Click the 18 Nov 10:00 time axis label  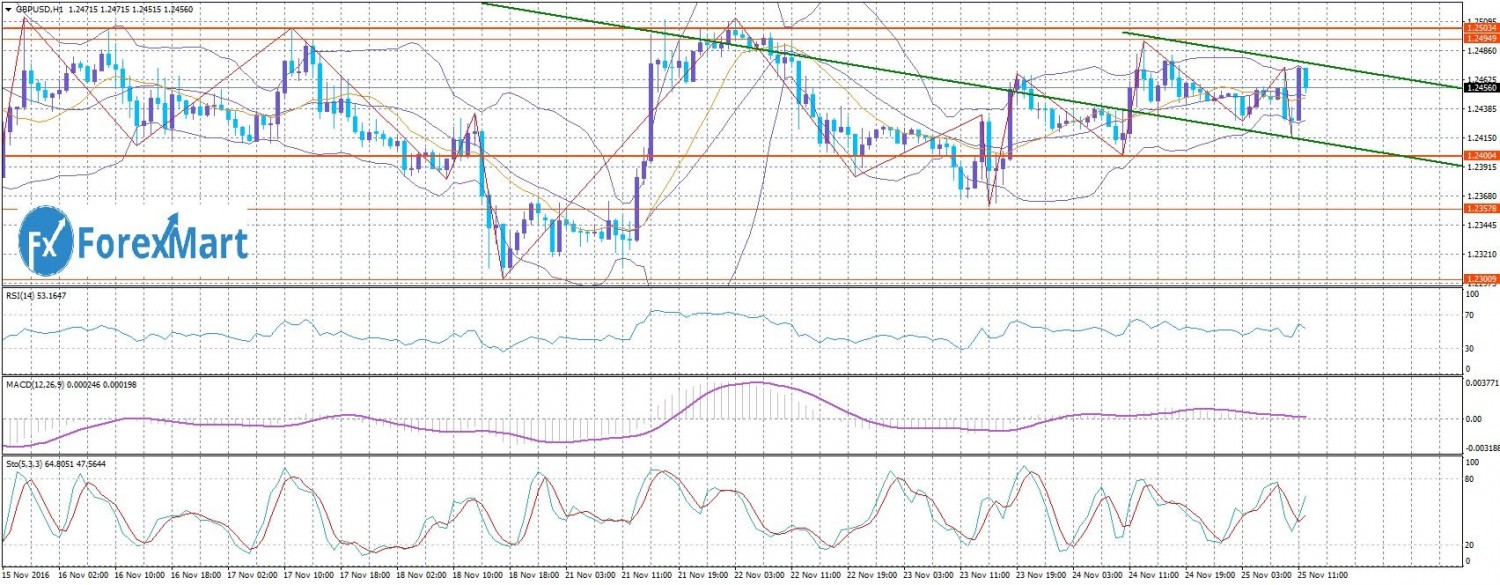[x=475, y=576]
